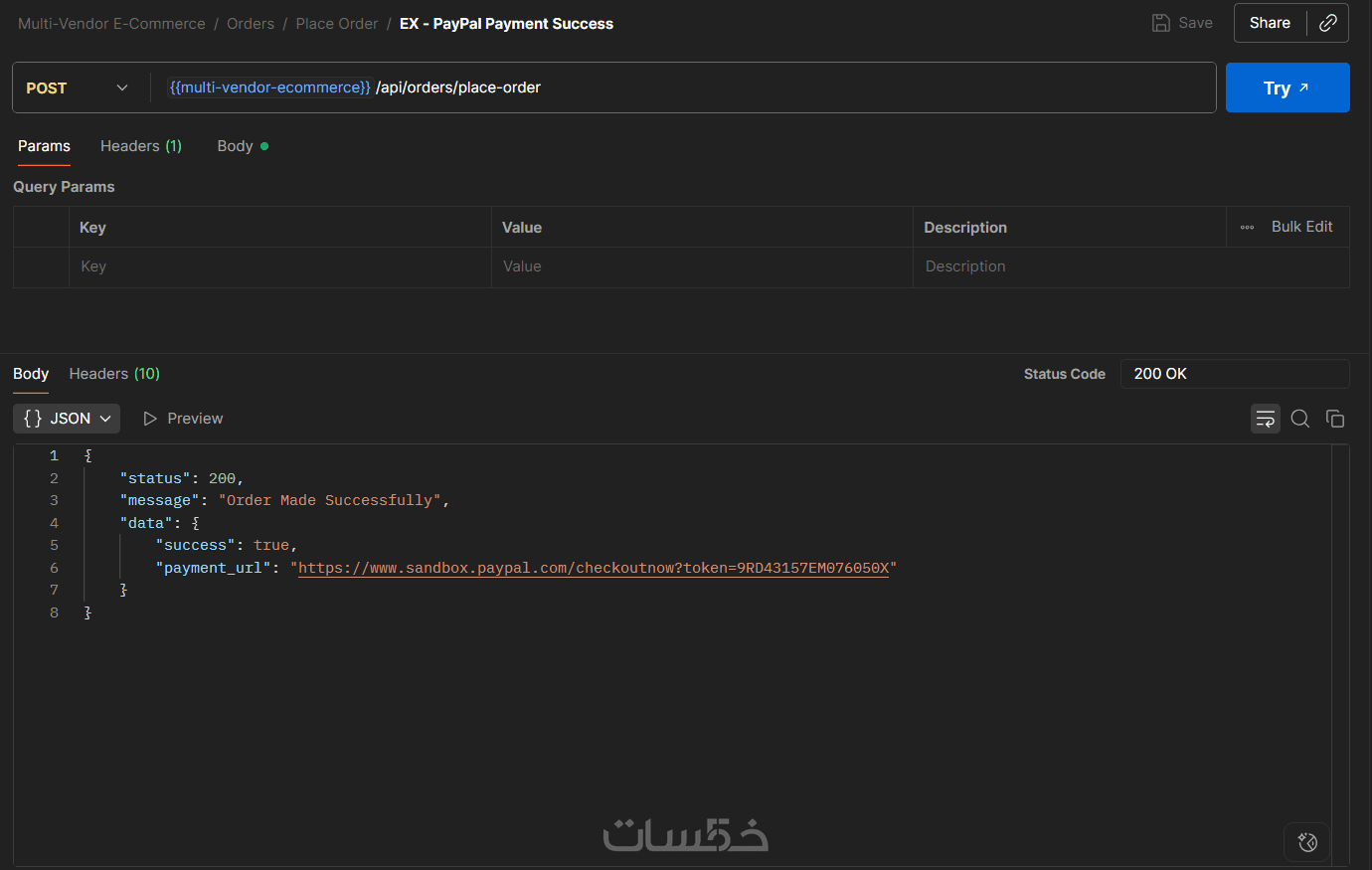Select the response Body tab
Screen dimensions: 1372x870
click(31, 374)
